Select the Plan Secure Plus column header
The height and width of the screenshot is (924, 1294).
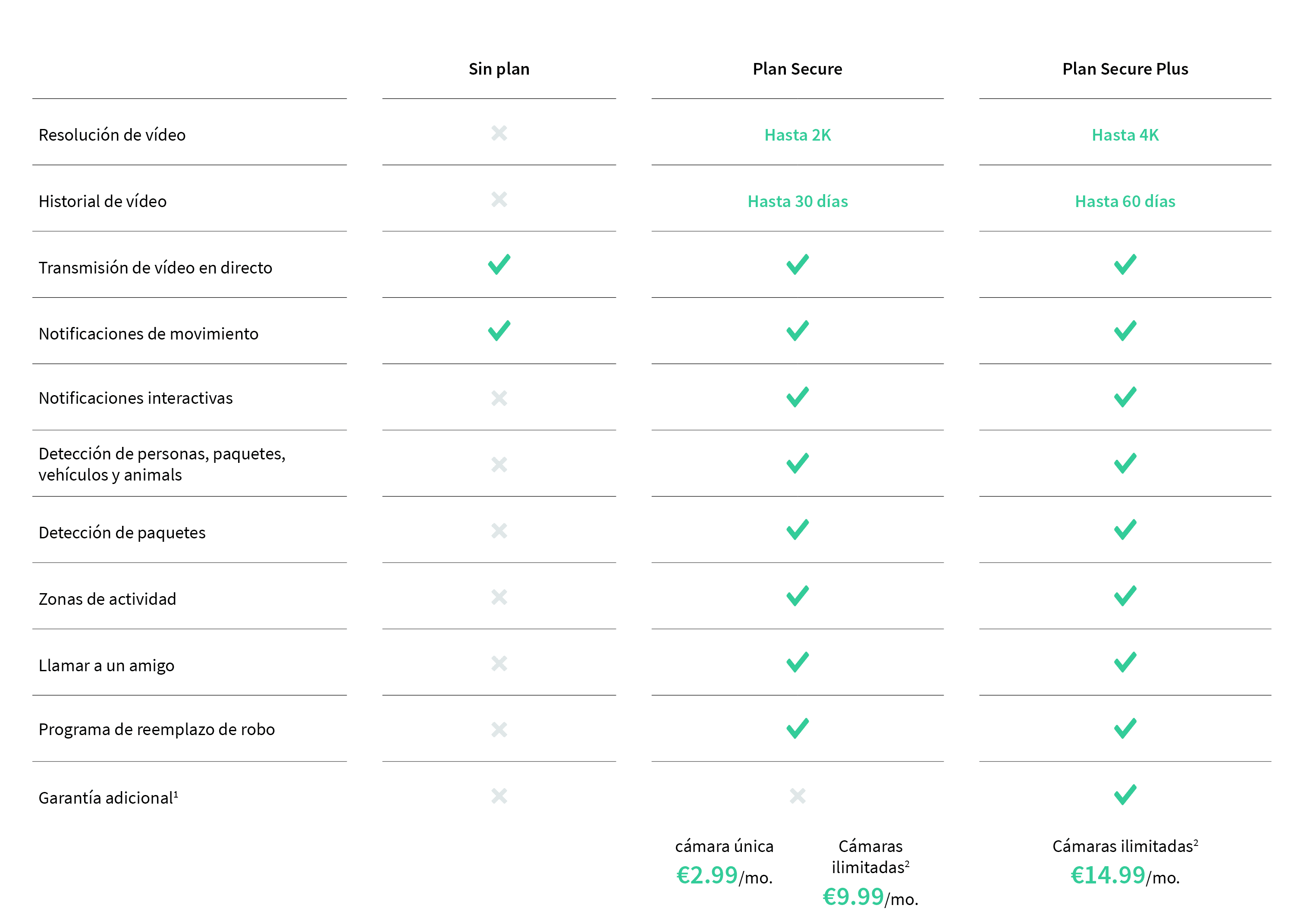click(1124, 69)
